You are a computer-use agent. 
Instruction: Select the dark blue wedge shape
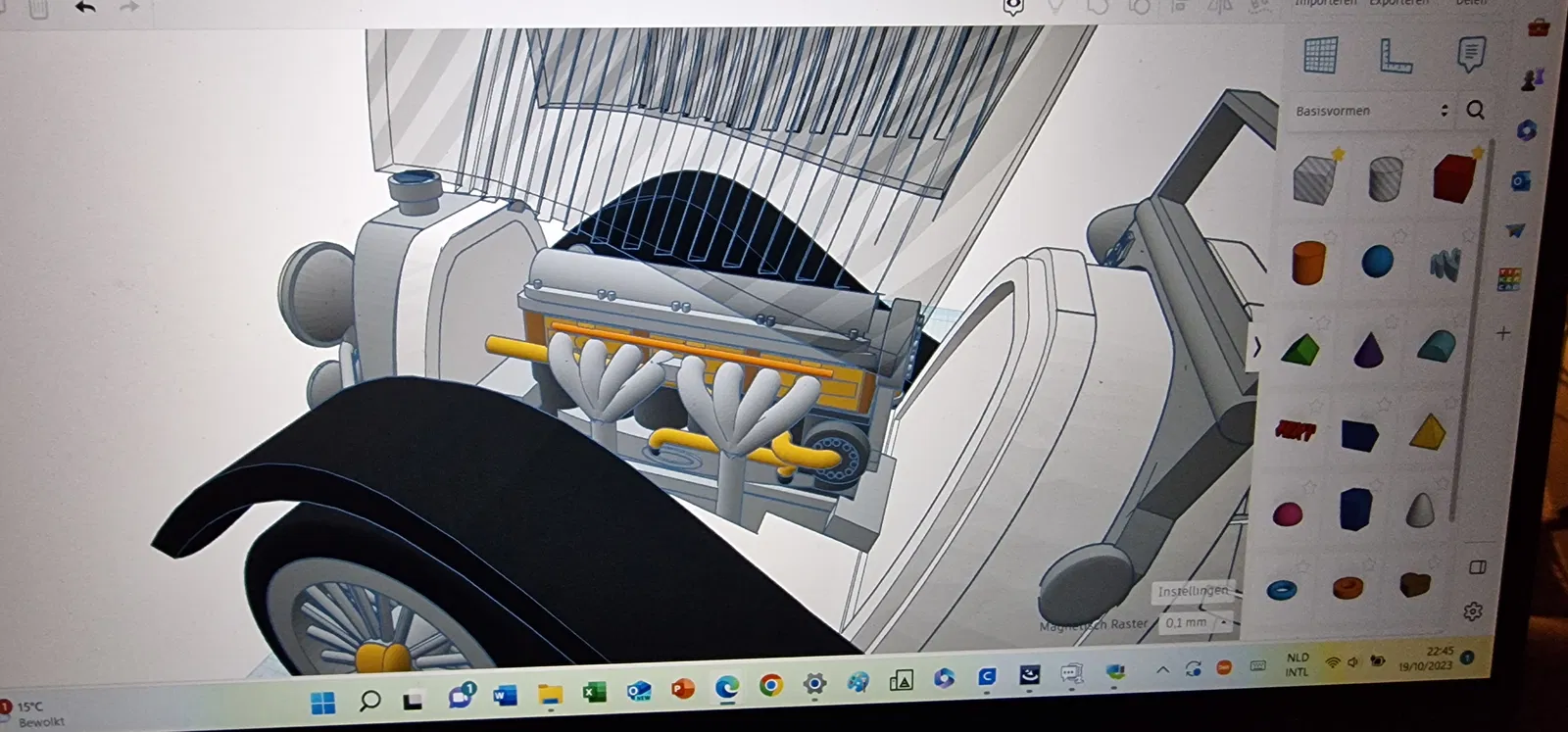tap(1360, 434)
